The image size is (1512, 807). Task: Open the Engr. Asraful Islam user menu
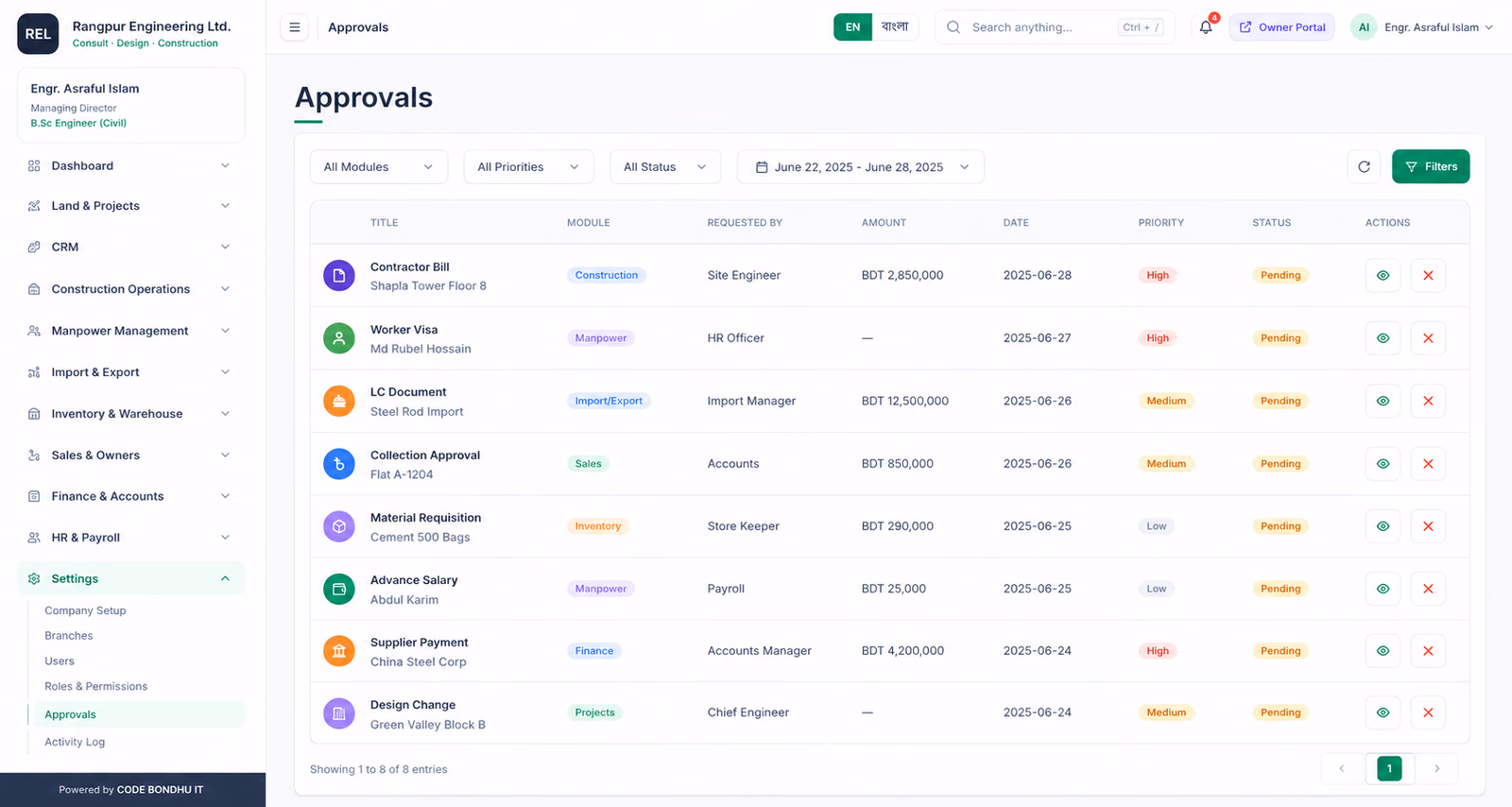coord(1422,27)
